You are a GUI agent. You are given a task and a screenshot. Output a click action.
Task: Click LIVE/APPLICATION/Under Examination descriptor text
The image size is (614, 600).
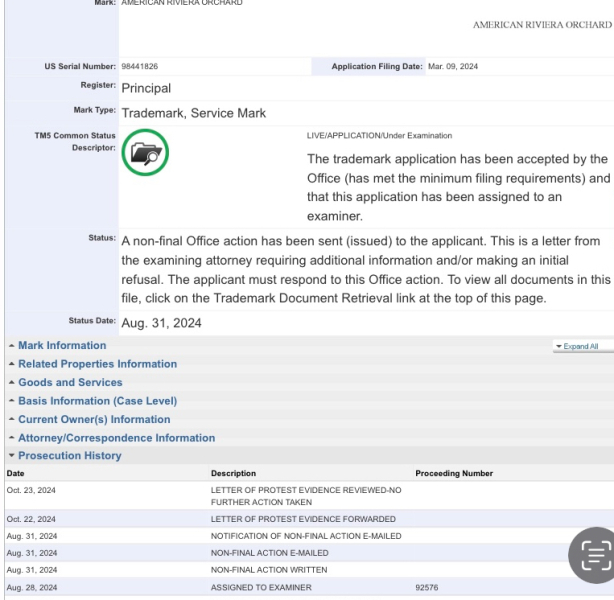click(x=379, y=136)
